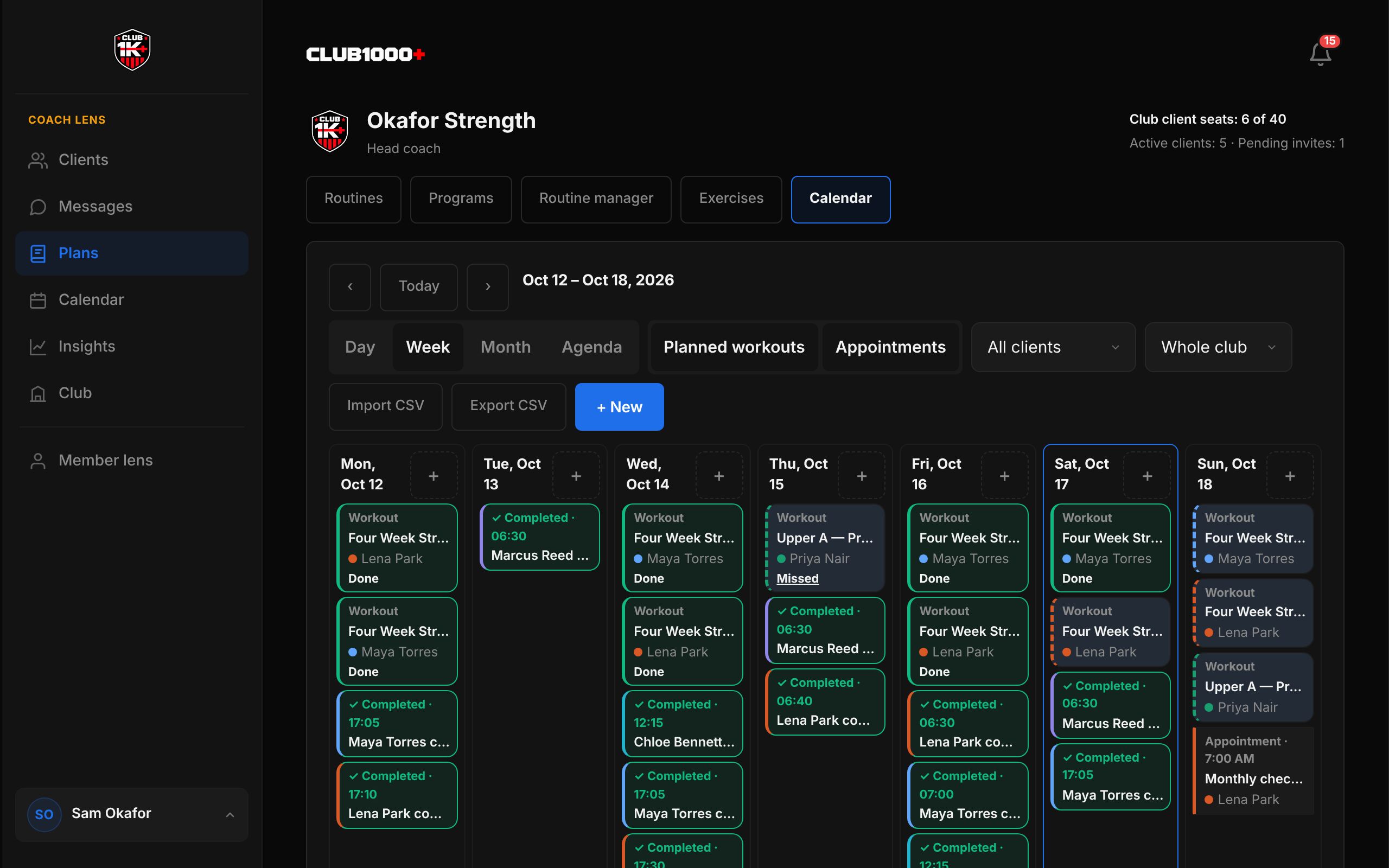Click Import CSV
Screen dimensions: 1389x868
pos(386,406)
